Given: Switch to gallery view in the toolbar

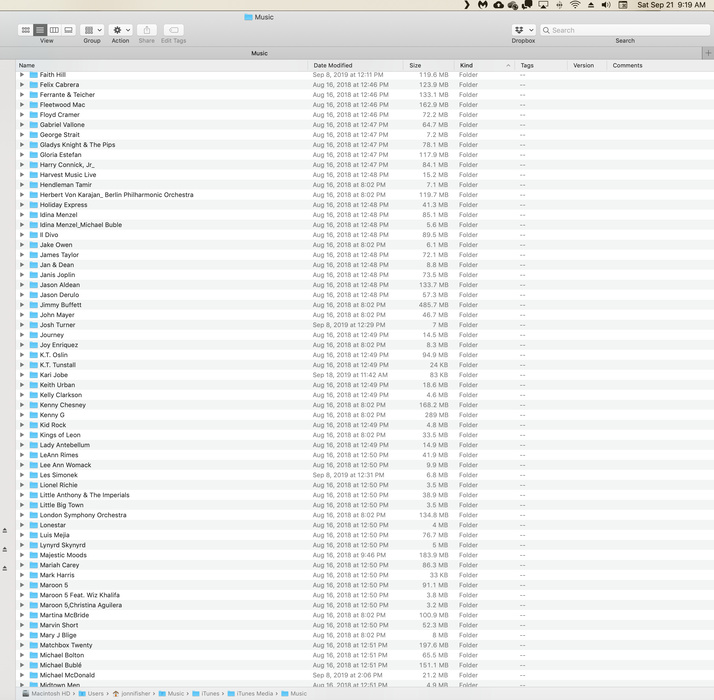Looking at the screenshot, I should [68, 30].
